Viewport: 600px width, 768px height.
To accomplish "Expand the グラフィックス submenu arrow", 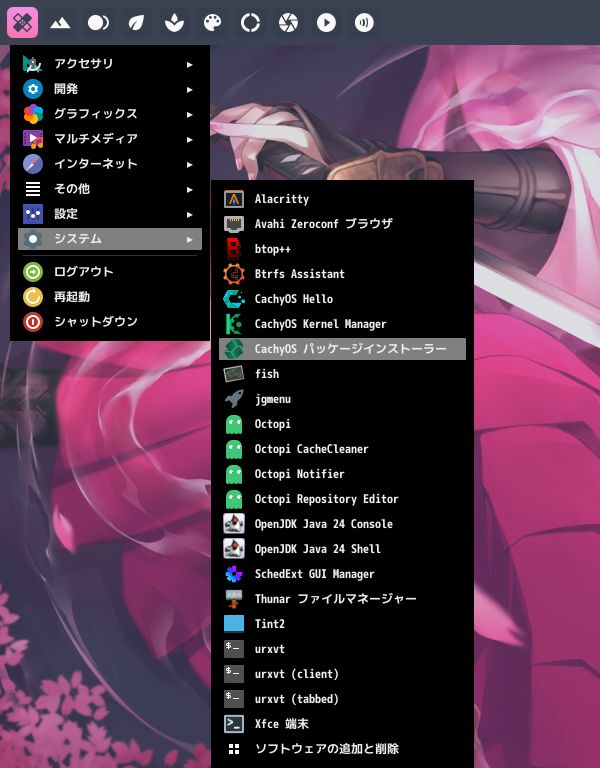I will point(190,114).
